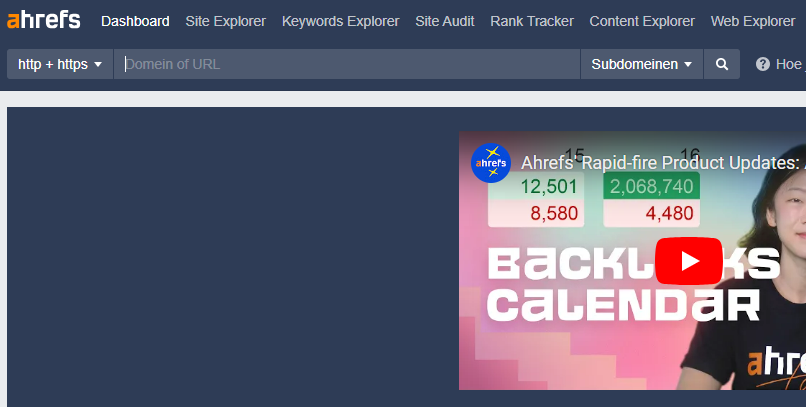The height and width of the screenshot is (407, 806).
Task: Switch to Site Audit
Action: coord(445,21)
